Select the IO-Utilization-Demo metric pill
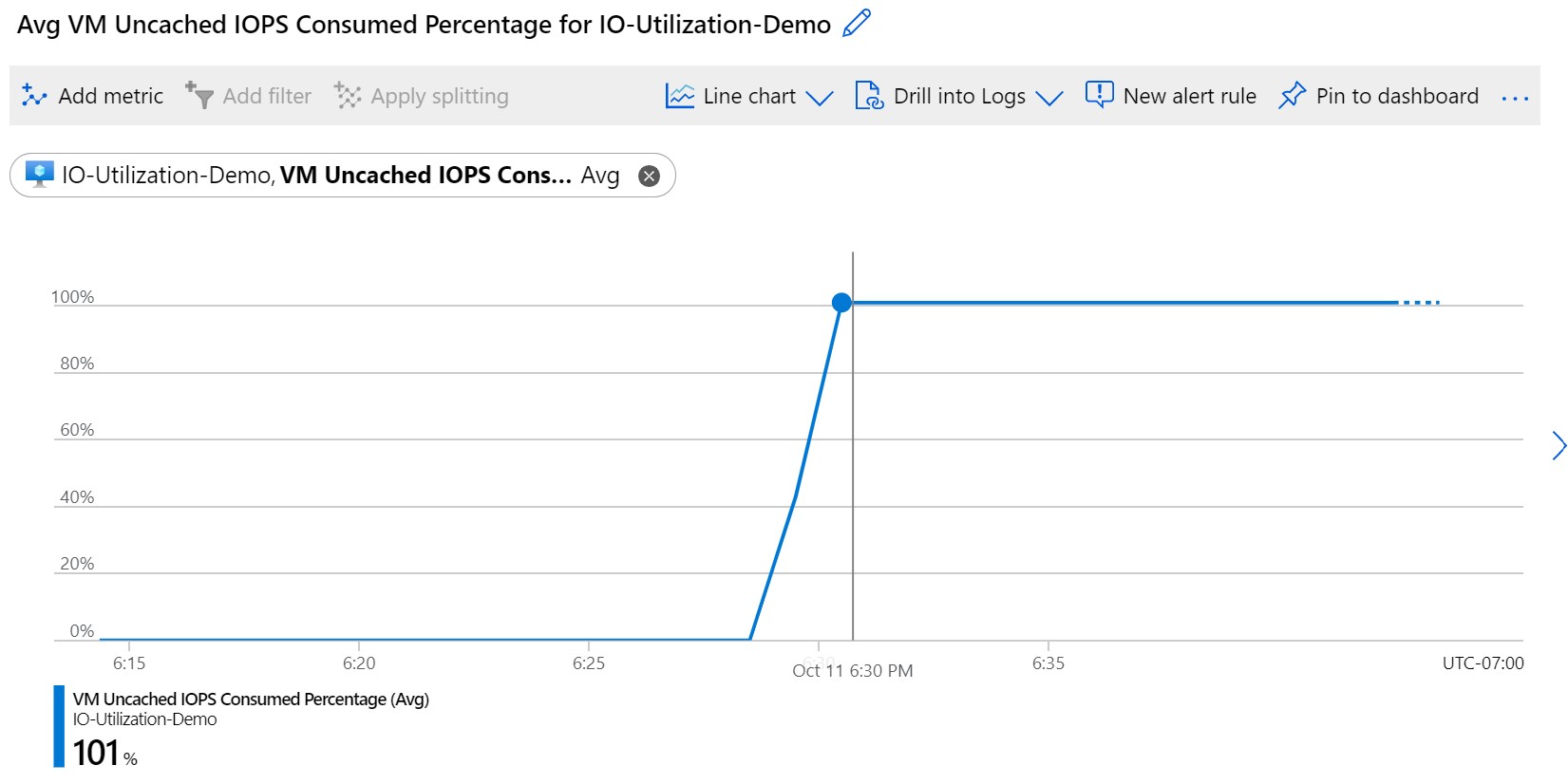Image resolution: width=1568 pixels, height=784 pixels. [x=166, y=175]
